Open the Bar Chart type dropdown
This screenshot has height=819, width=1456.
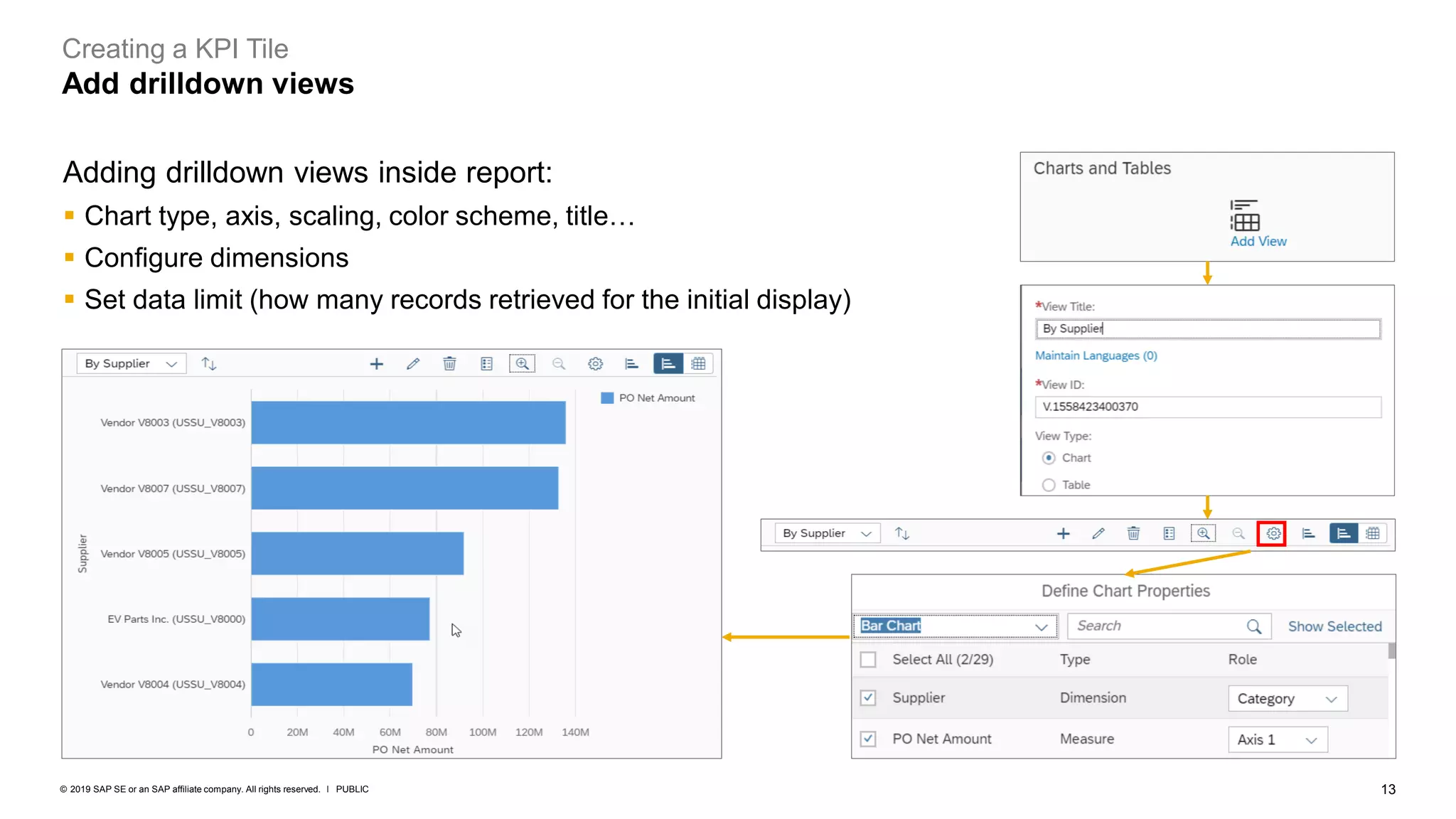(x=1041, y=626)
